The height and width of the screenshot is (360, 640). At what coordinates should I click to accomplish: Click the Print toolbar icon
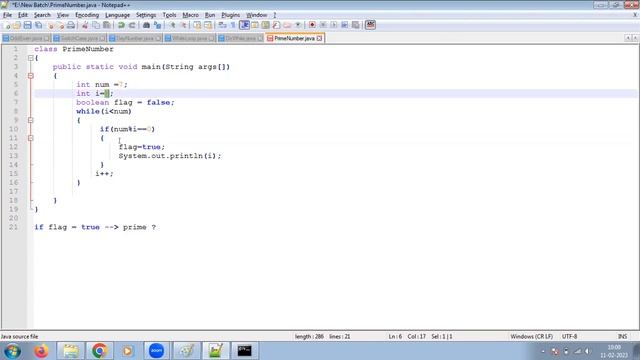71,25
